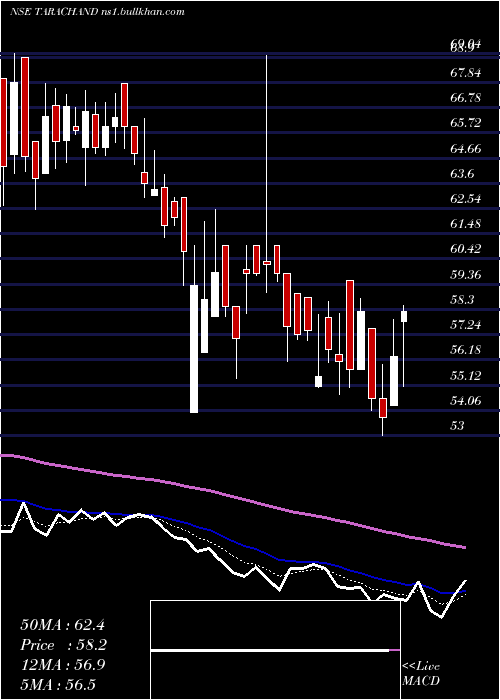Click the 50MA : 62.4 reading

pyautogui.click(x=62, y=625)
